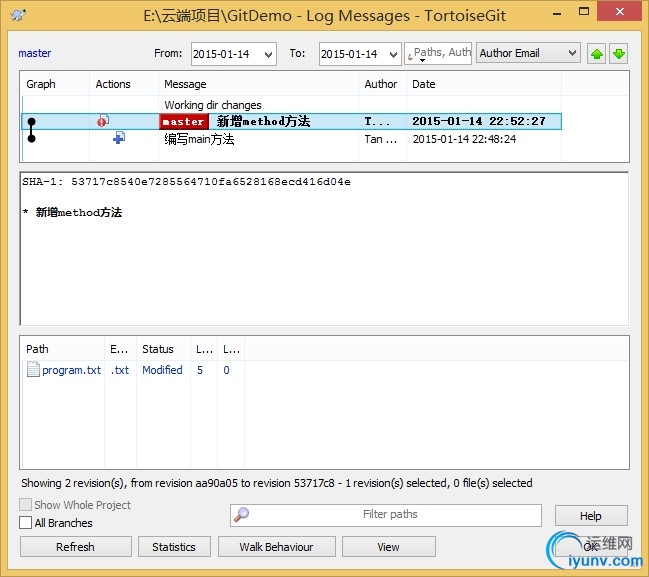Click the Help button
Image resolution: width=649 pixels, height=577 pixels.
pyautogui.click(x=591, y=516)
